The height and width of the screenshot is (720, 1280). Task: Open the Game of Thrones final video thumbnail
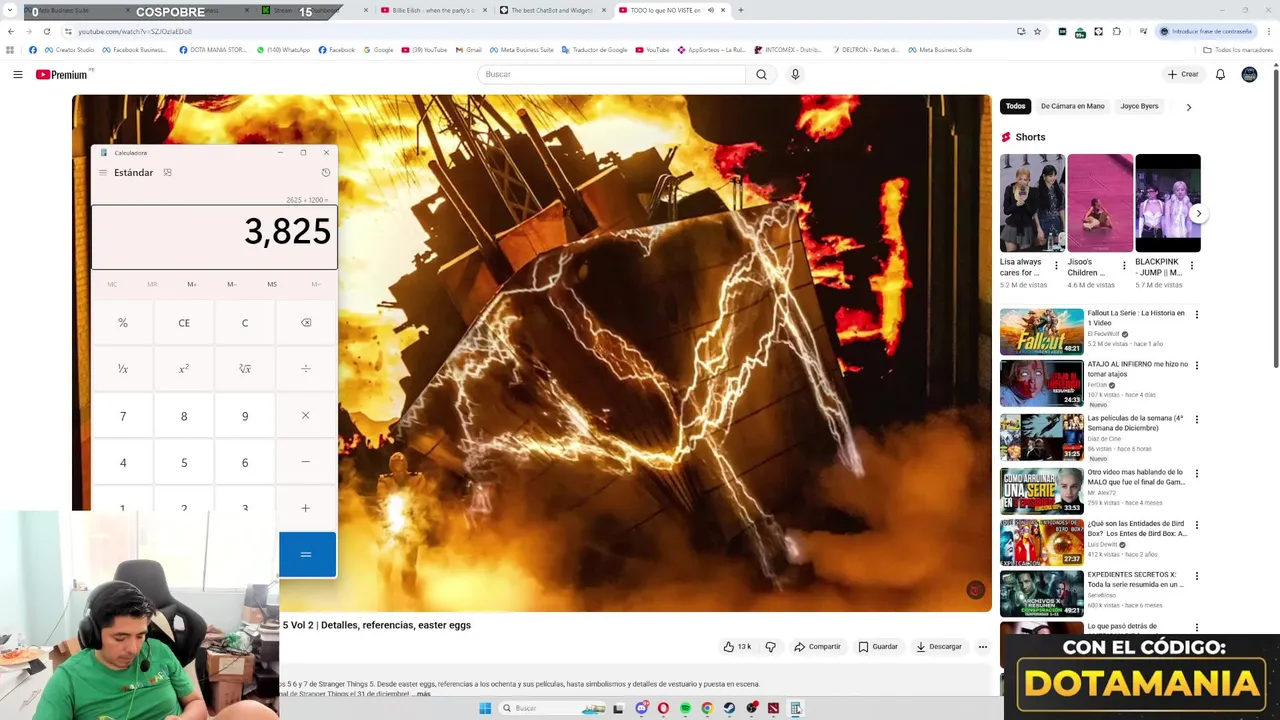(x=1041, y=490)
